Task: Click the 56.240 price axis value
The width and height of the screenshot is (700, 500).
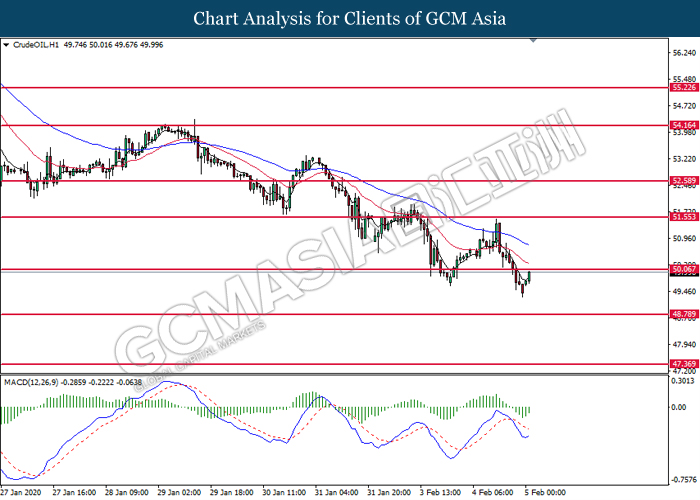Action: (x=684, y=53)
